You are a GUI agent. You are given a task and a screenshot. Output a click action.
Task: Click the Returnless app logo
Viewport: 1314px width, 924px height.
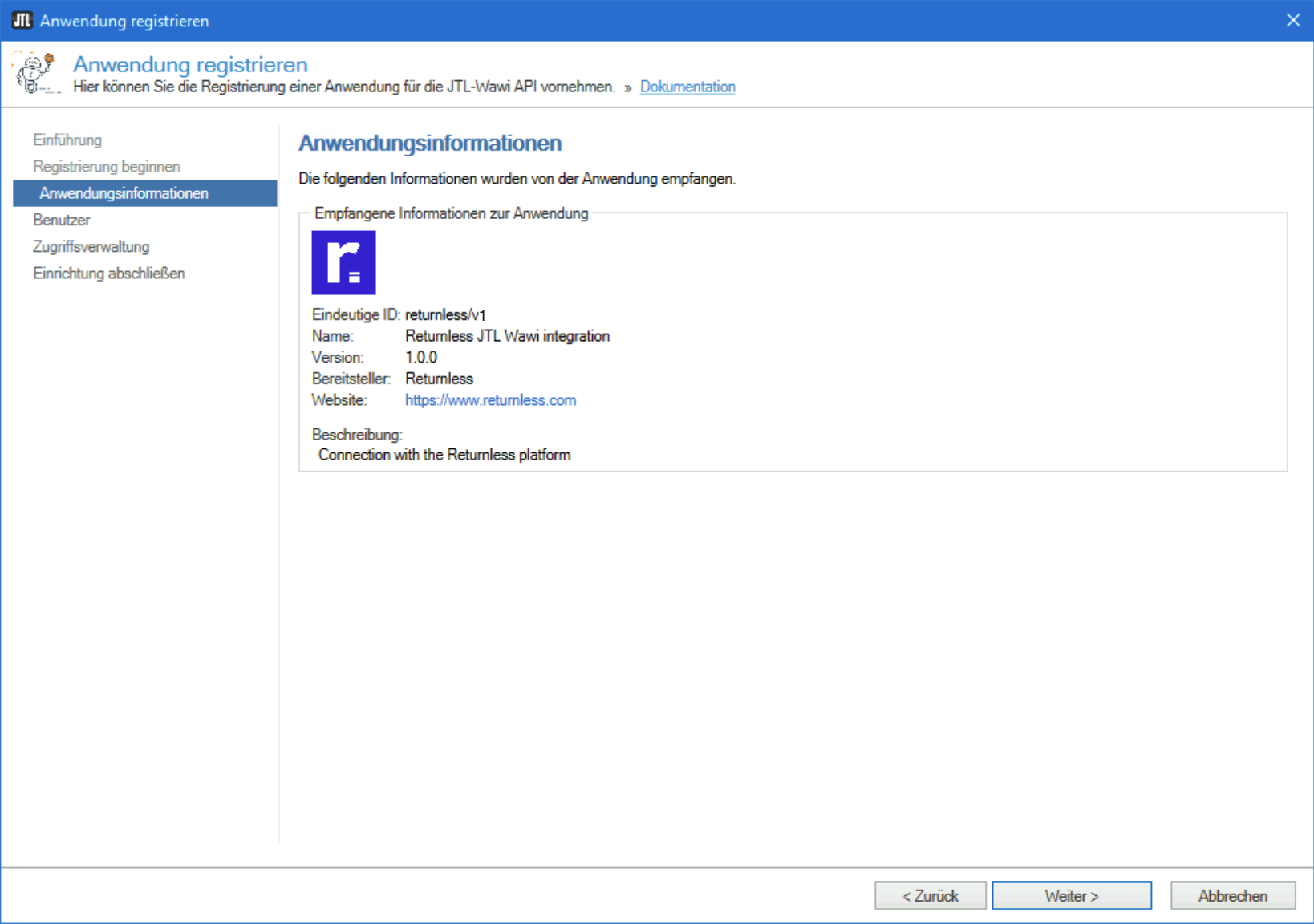tap(343, 262)
